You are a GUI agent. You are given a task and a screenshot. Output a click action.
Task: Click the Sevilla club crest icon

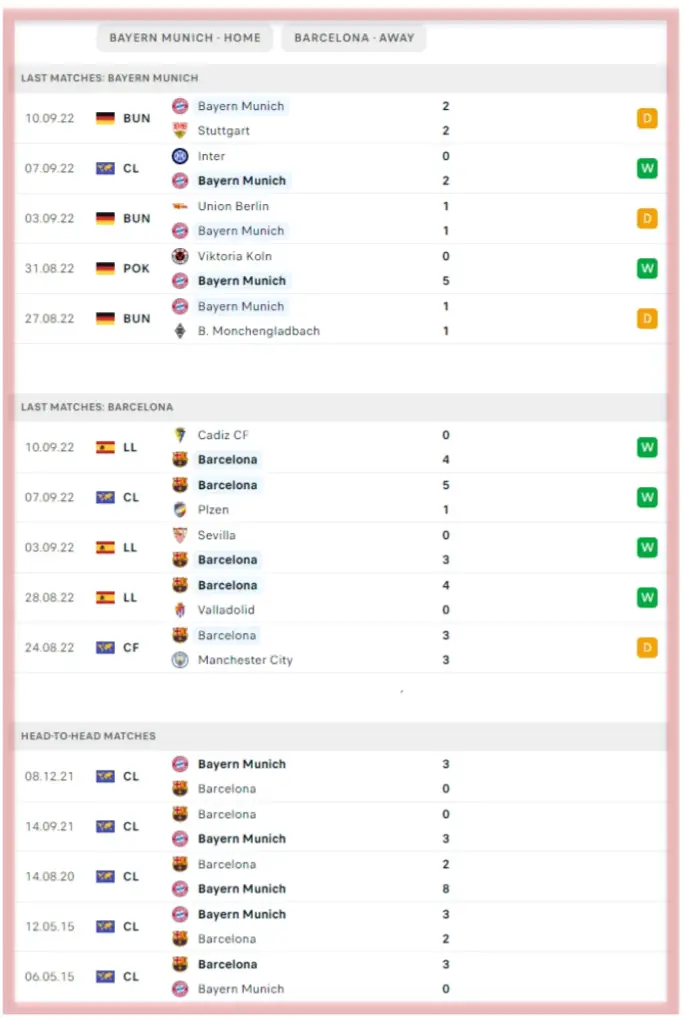pyautogui.click(x=180, y=535)
